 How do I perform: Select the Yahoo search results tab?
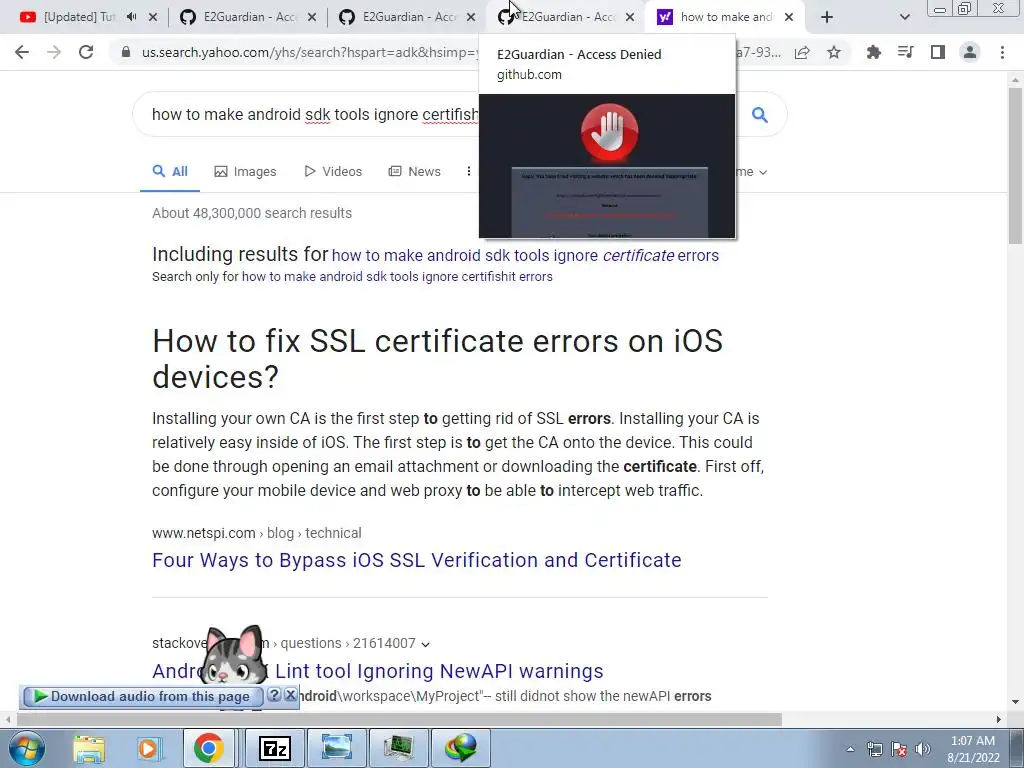click(726, 17)
